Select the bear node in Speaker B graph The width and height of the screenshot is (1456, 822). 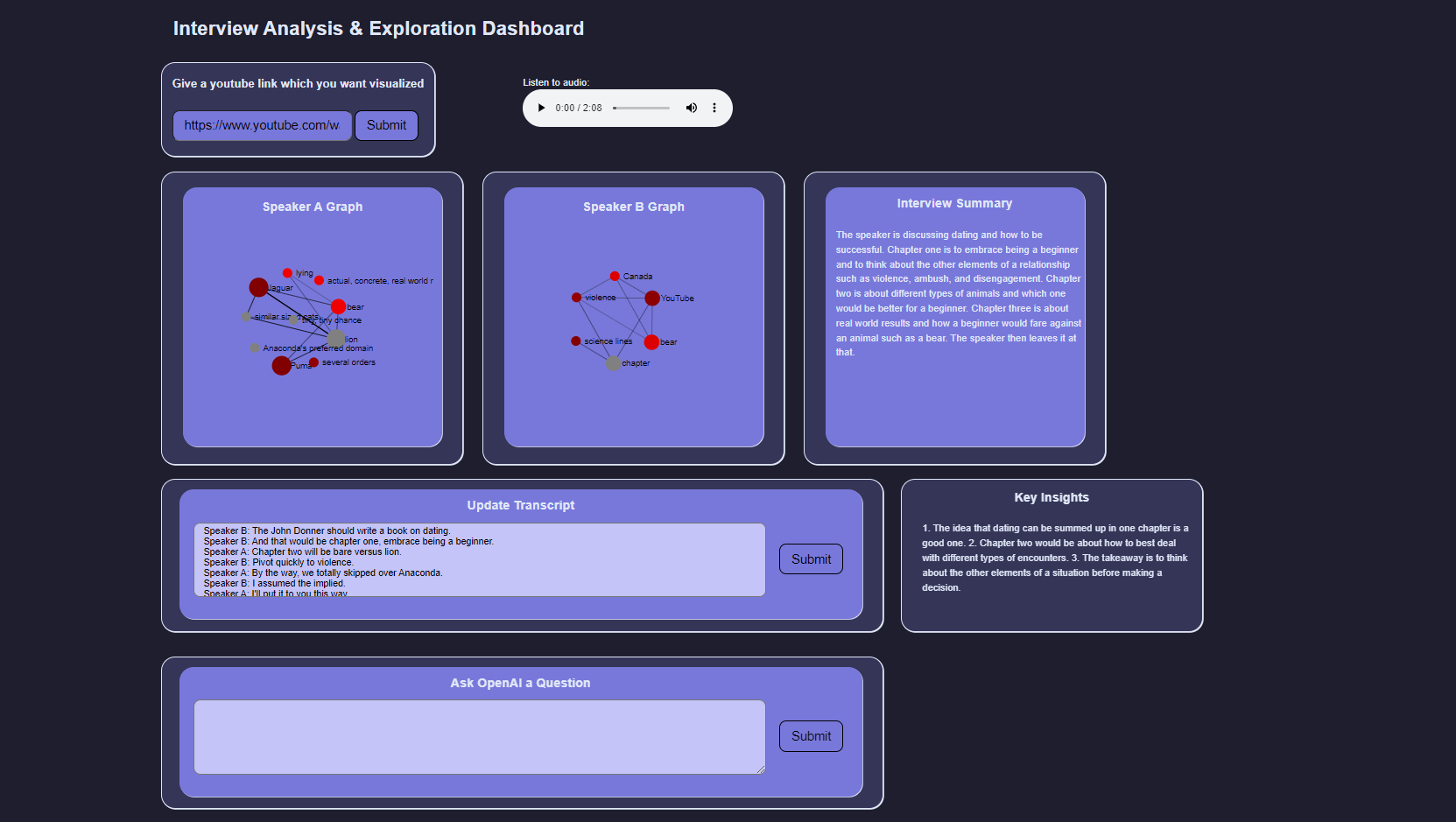(x=651, y=342)
